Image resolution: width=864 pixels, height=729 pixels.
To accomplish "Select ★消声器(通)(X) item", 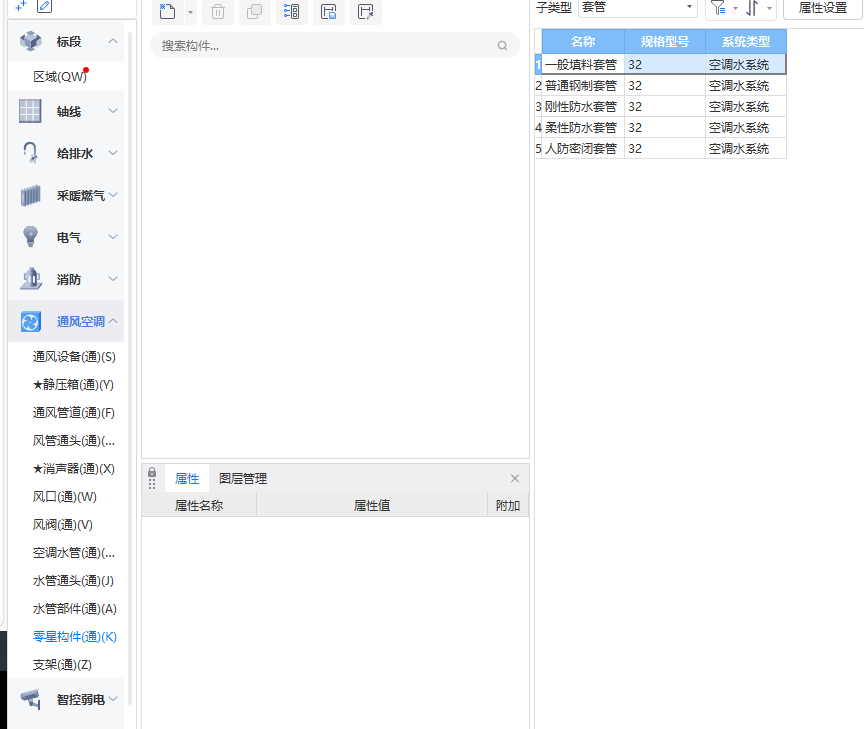I will [74, 469].
